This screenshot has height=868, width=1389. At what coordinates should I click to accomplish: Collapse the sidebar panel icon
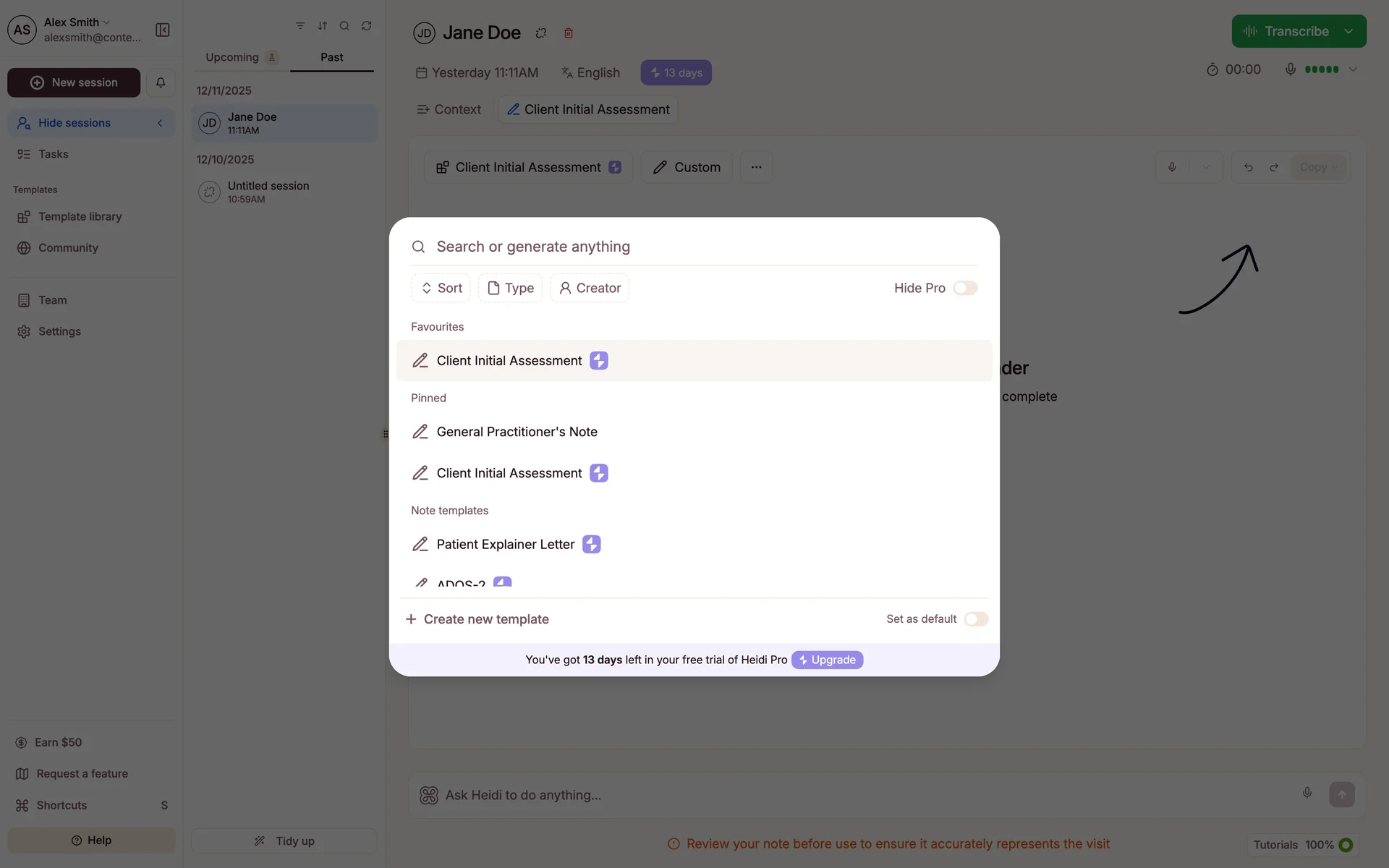(163, 30)
